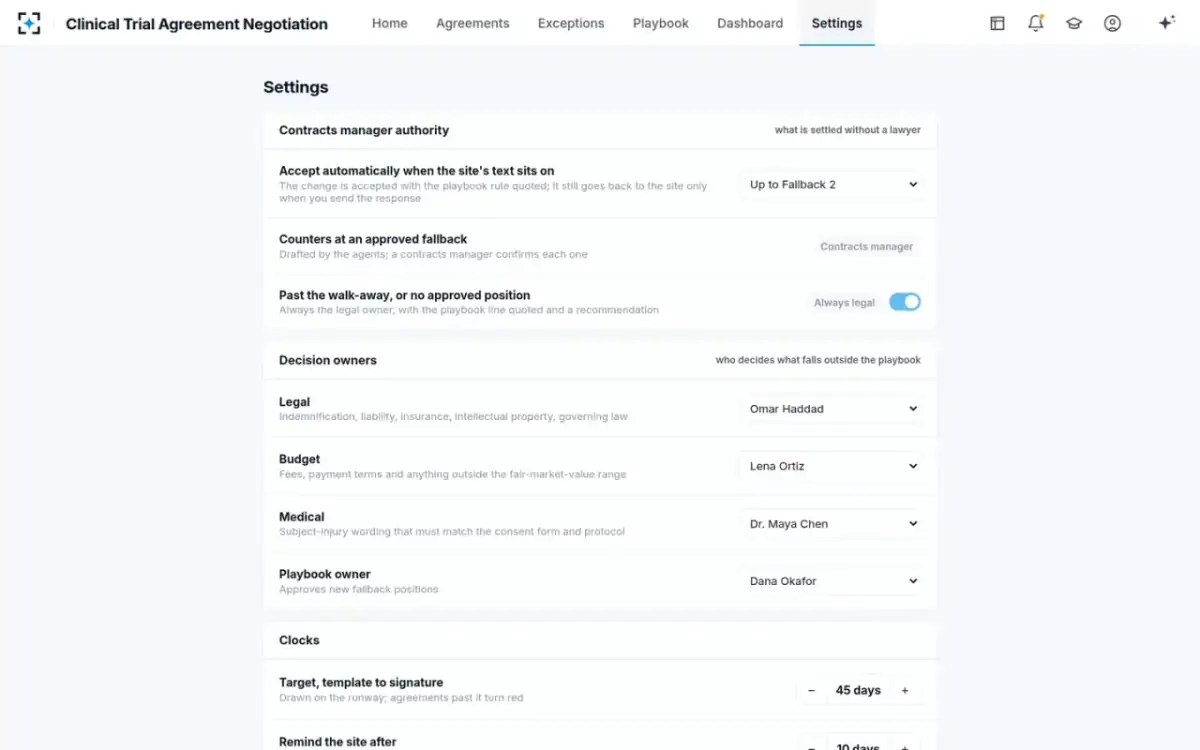Open the user account icon

click(x=1112, y=23)
